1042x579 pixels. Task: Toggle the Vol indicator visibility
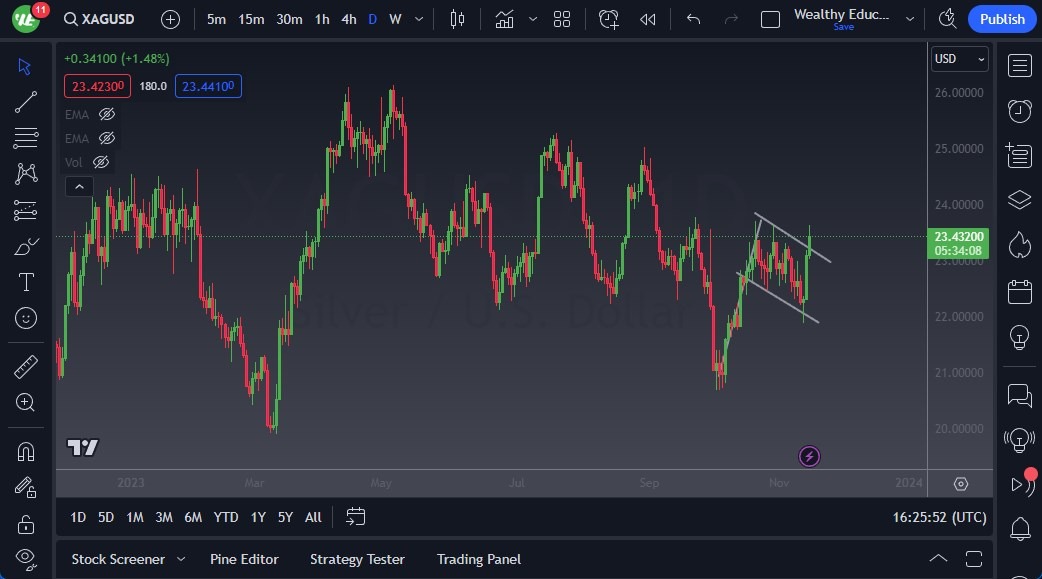point(101,162)
